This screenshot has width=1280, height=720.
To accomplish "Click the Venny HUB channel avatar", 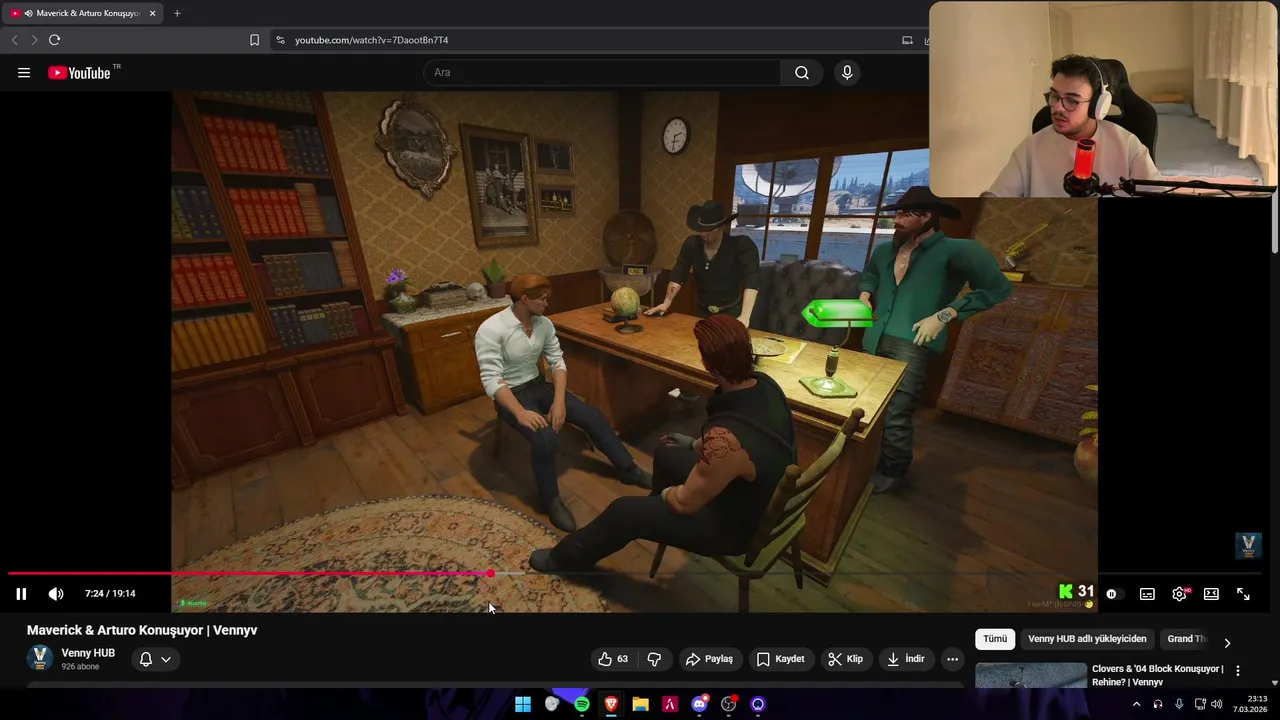I will [40, 658].
